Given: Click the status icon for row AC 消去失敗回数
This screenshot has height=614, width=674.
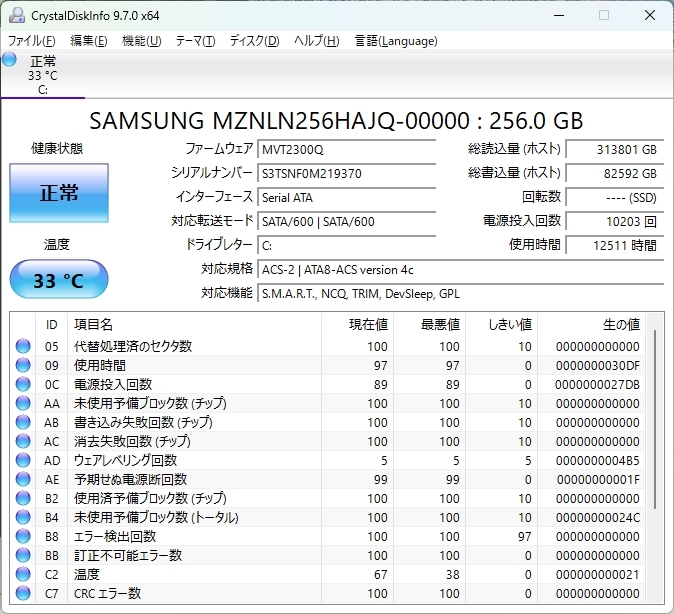Looking at the screenshot, I should (x=23, y=441).
